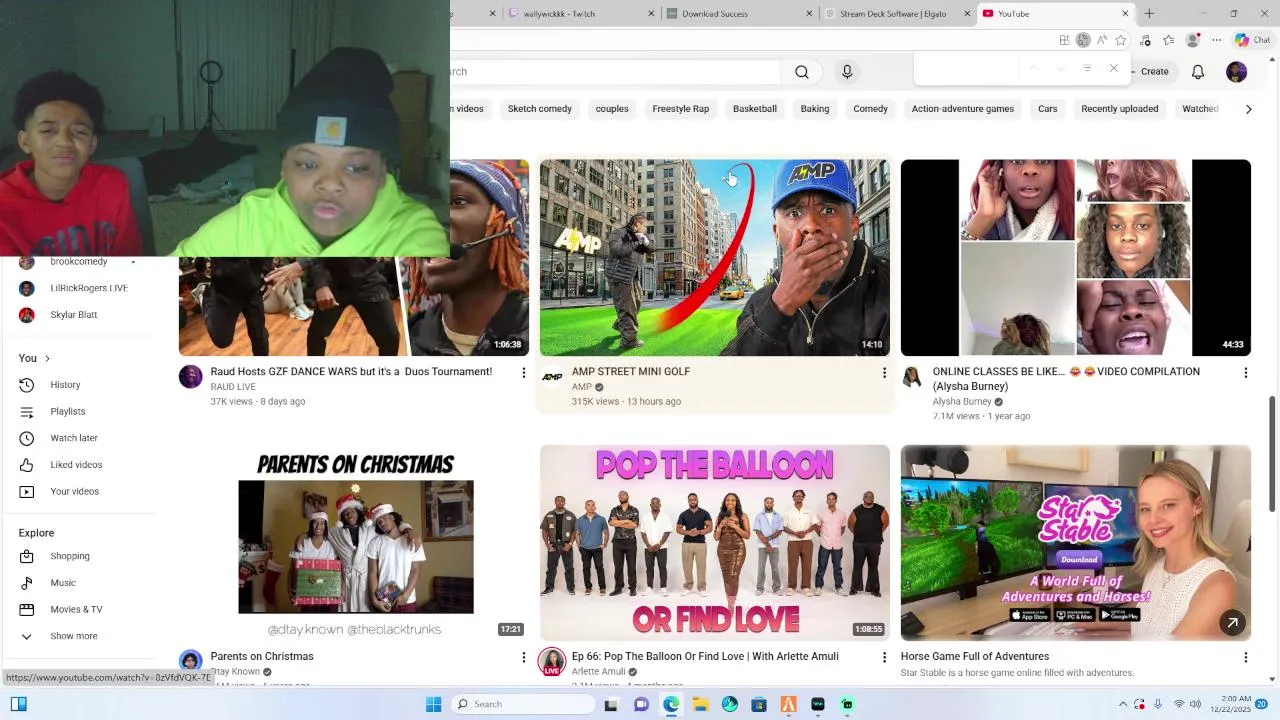
Task: Open Playlists in sidebar
Action: 78,411
